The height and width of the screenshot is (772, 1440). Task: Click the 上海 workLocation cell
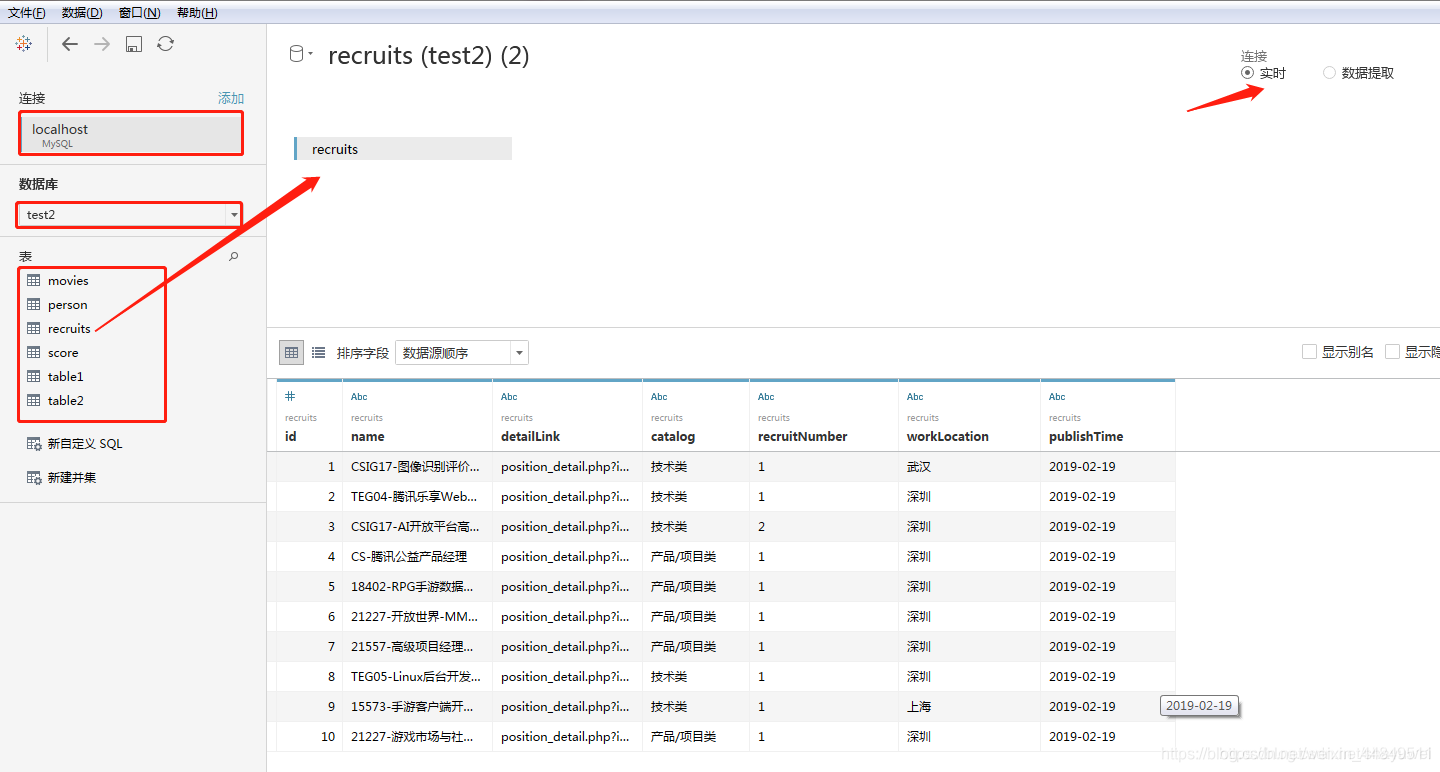click(x=969, y=707)
